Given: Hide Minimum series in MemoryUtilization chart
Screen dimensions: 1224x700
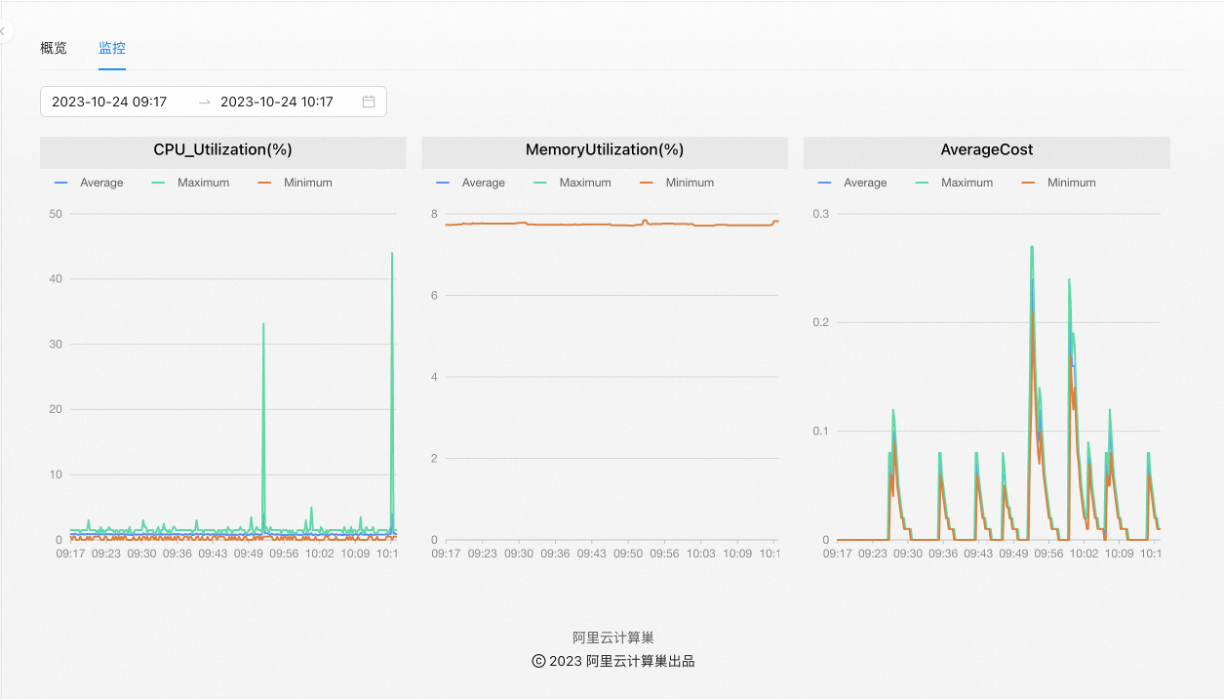Looking at the screenshot, I should [x=677, y=183].
